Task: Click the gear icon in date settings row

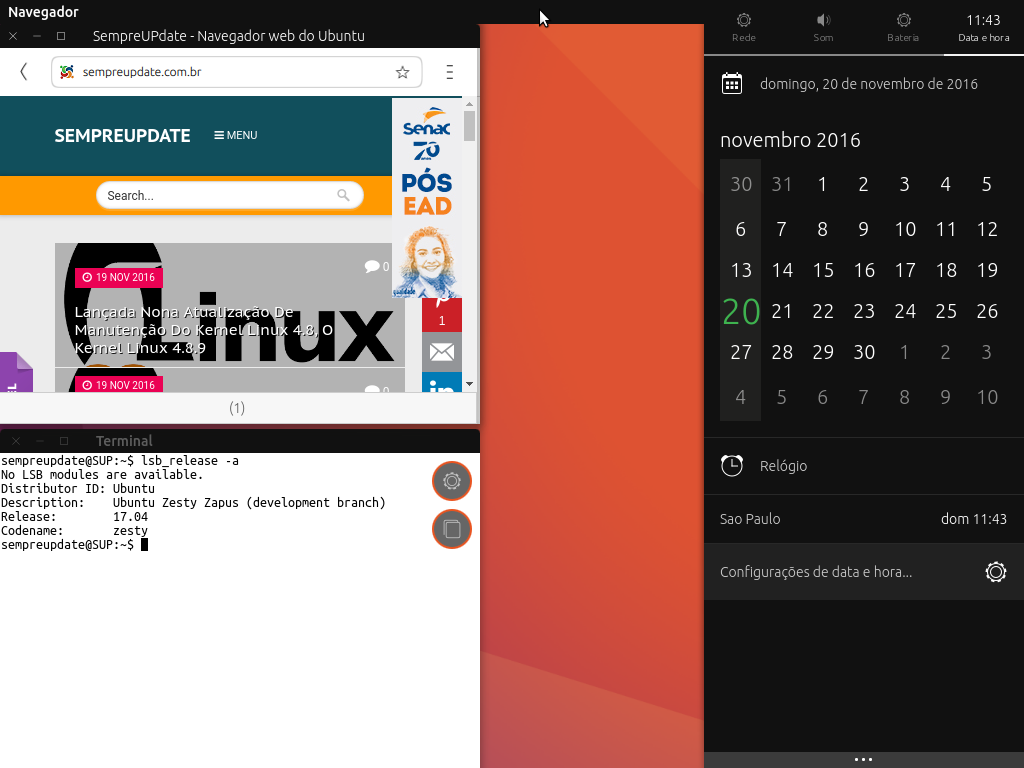Action: coord(995,572)
